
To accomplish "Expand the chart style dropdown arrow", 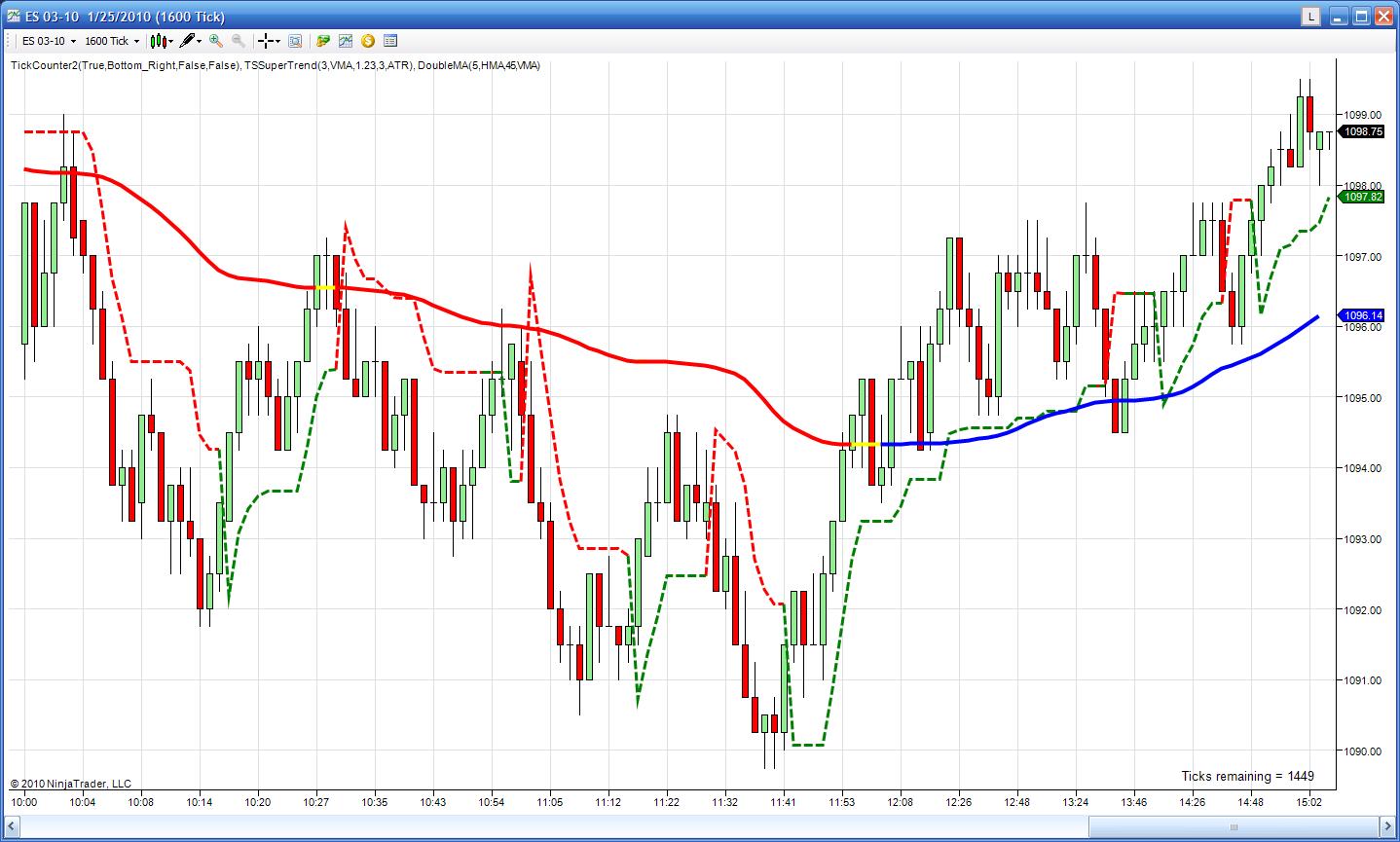I will (170, 41).
